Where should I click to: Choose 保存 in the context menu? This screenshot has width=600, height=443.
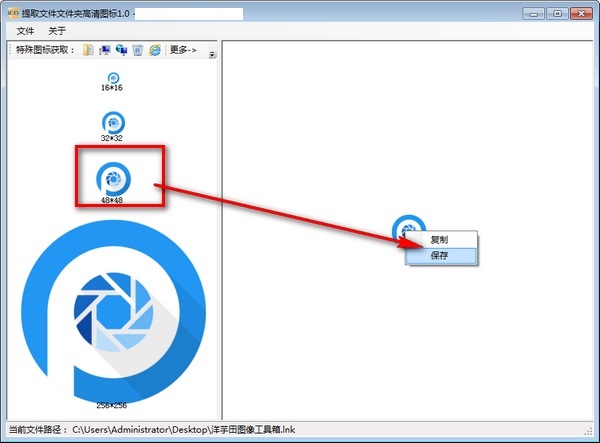click(x=439, y=256)
